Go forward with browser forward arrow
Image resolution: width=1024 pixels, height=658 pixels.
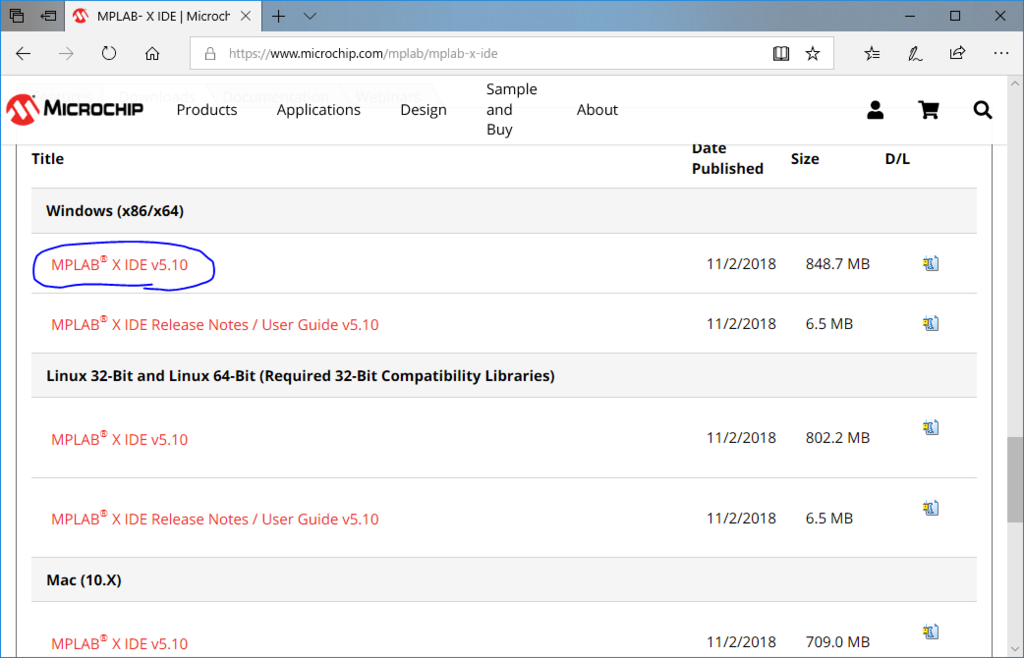point(66,54)
